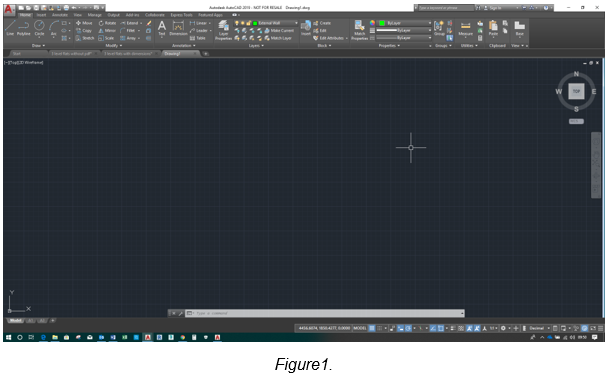Open the ByLayer linetype dropdown

tap(404, 38)
